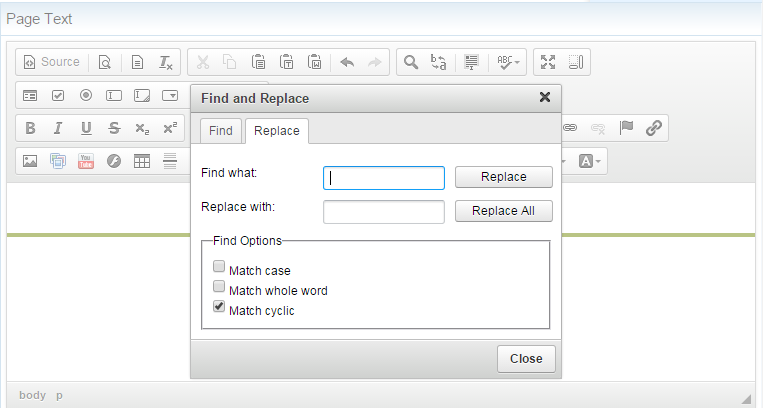Screen dimensions: 763x408
Task: Click the magnifier Find icon in toolbar
Action: [410, 62]
